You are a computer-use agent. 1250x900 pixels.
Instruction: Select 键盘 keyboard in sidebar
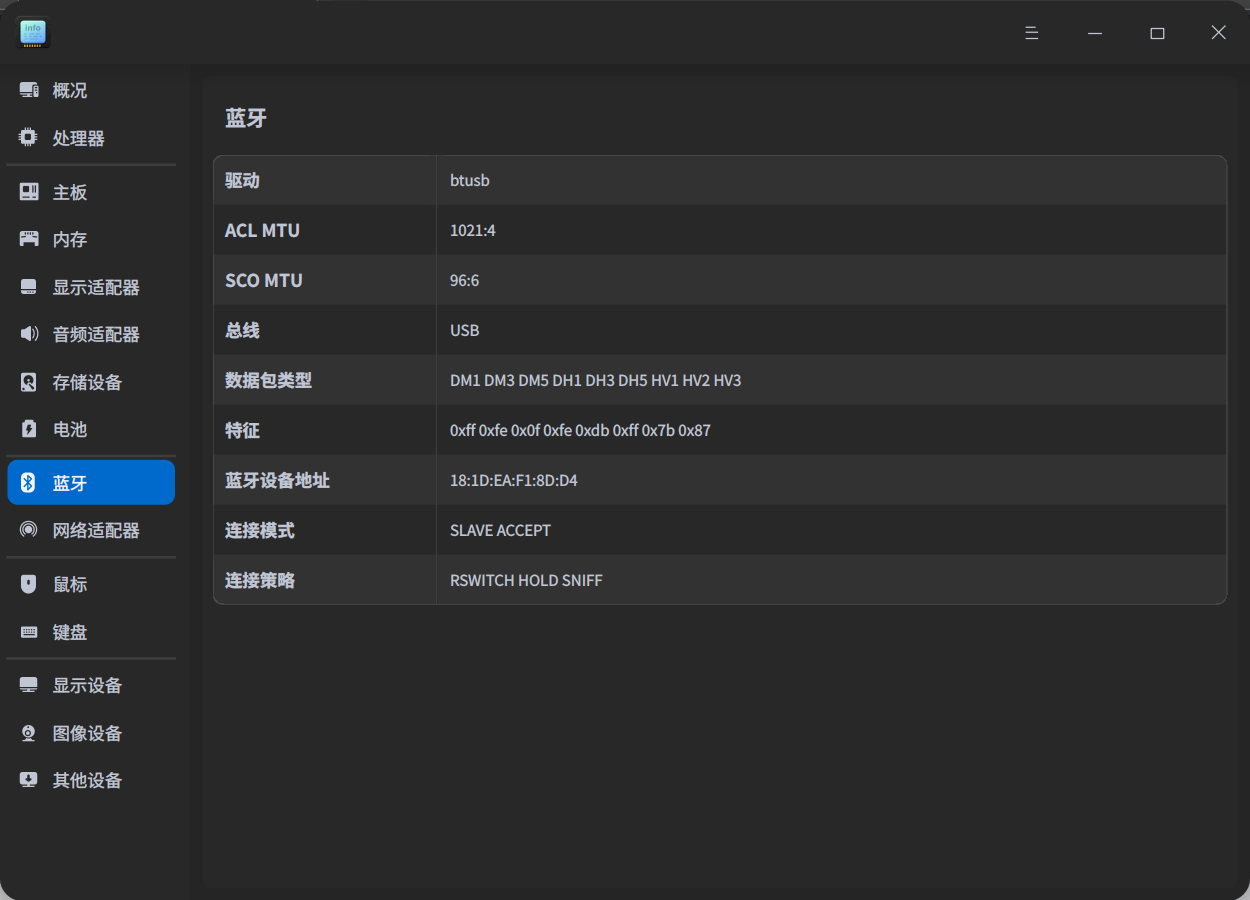(x=70, y=632)
